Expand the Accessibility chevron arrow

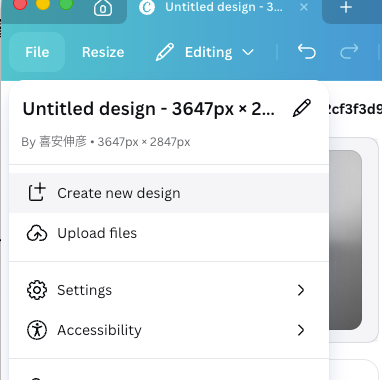[301, 330]
